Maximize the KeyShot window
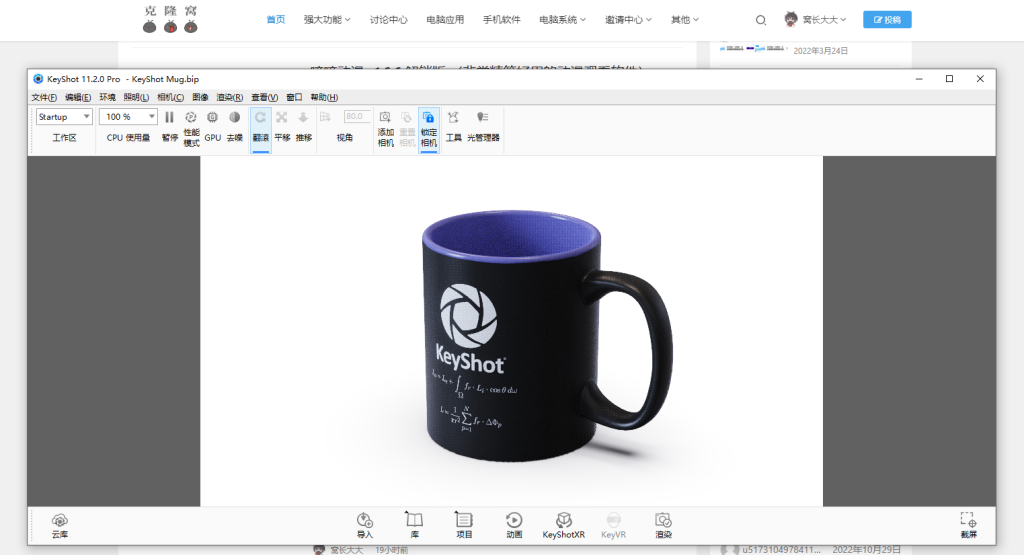The height and width of the screenshot is (555, 1024). [950, 78]
